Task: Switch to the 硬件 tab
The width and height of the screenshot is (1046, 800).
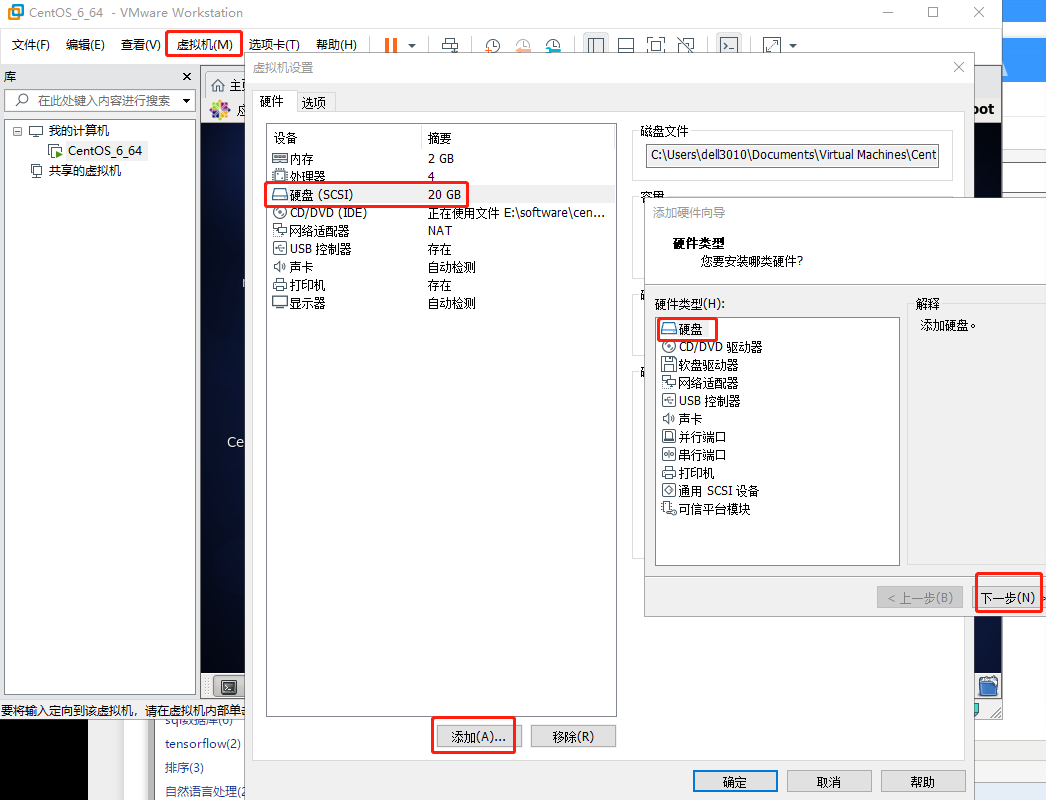Action: (272, 101)
